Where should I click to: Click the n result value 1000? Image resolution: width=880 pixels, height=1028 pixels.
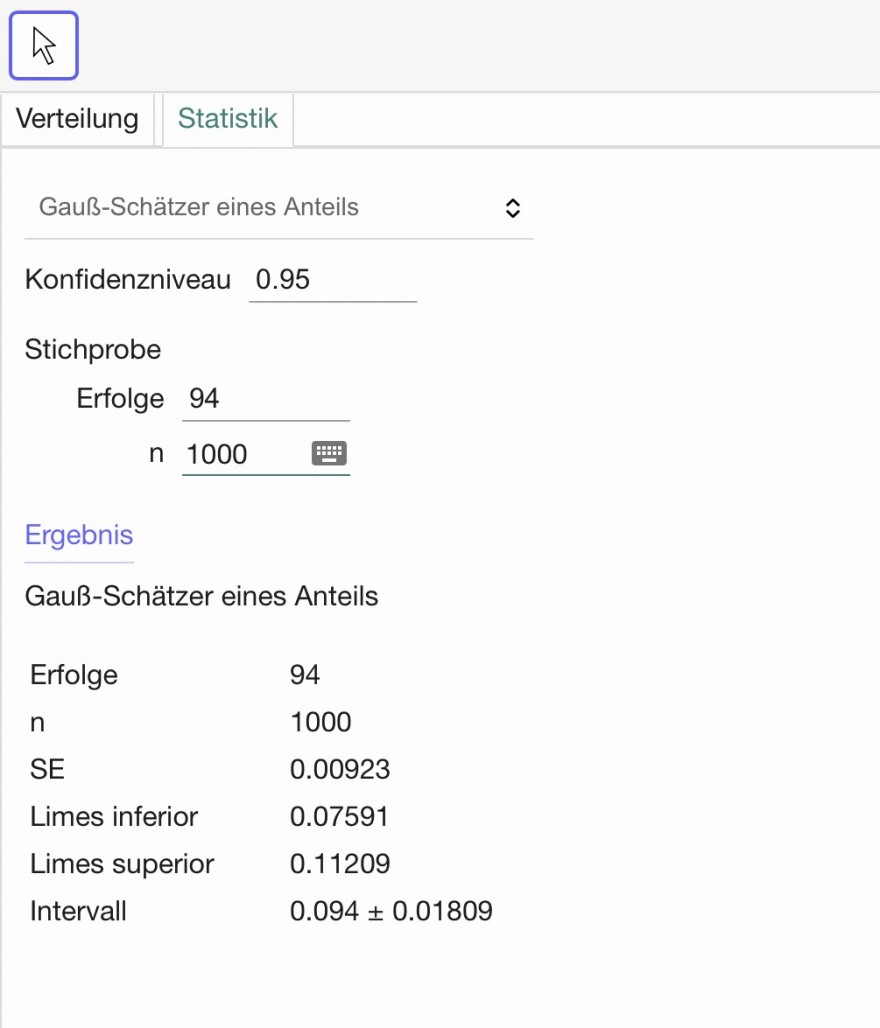coord(321,722)
